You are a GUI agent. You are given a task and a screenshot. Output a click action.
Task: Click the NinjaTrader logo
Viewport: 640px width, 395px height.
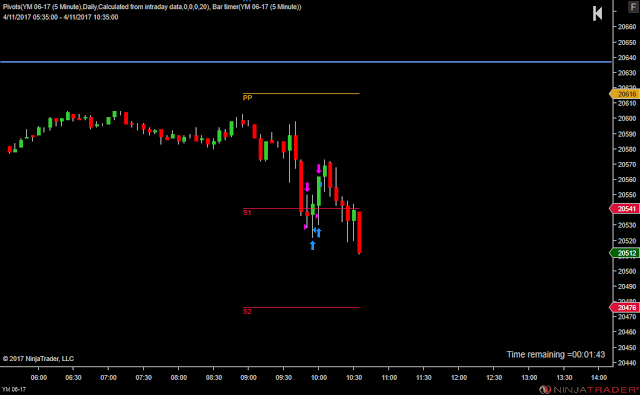[x=589, y=390]
